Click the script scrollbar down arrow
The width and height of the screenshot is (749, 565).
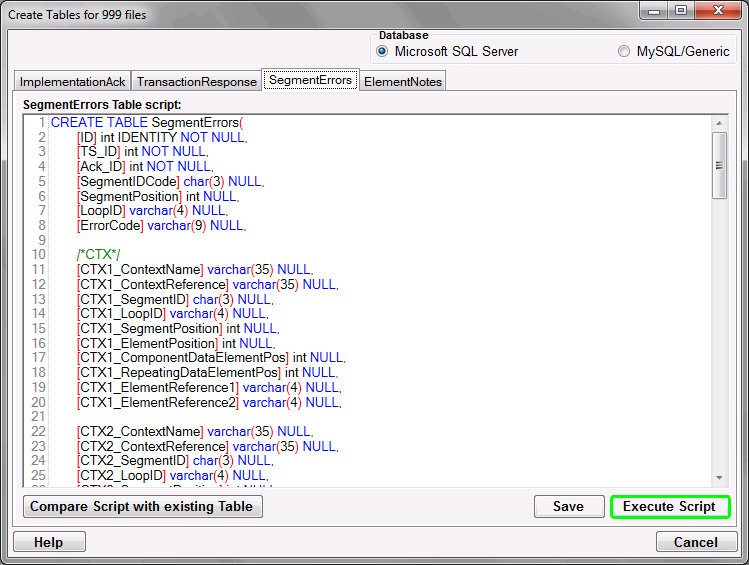pyautogui.click(x=719, y=478)
